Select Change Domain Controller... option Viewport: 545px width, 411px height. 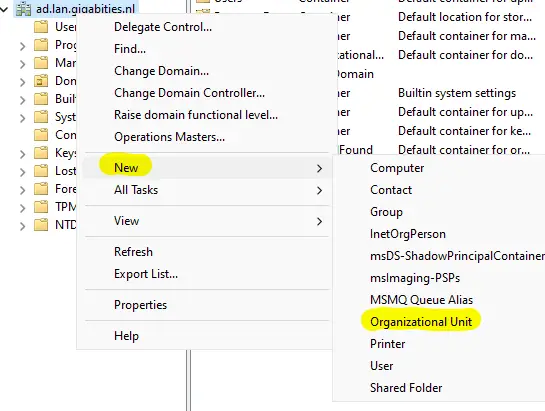189,93
